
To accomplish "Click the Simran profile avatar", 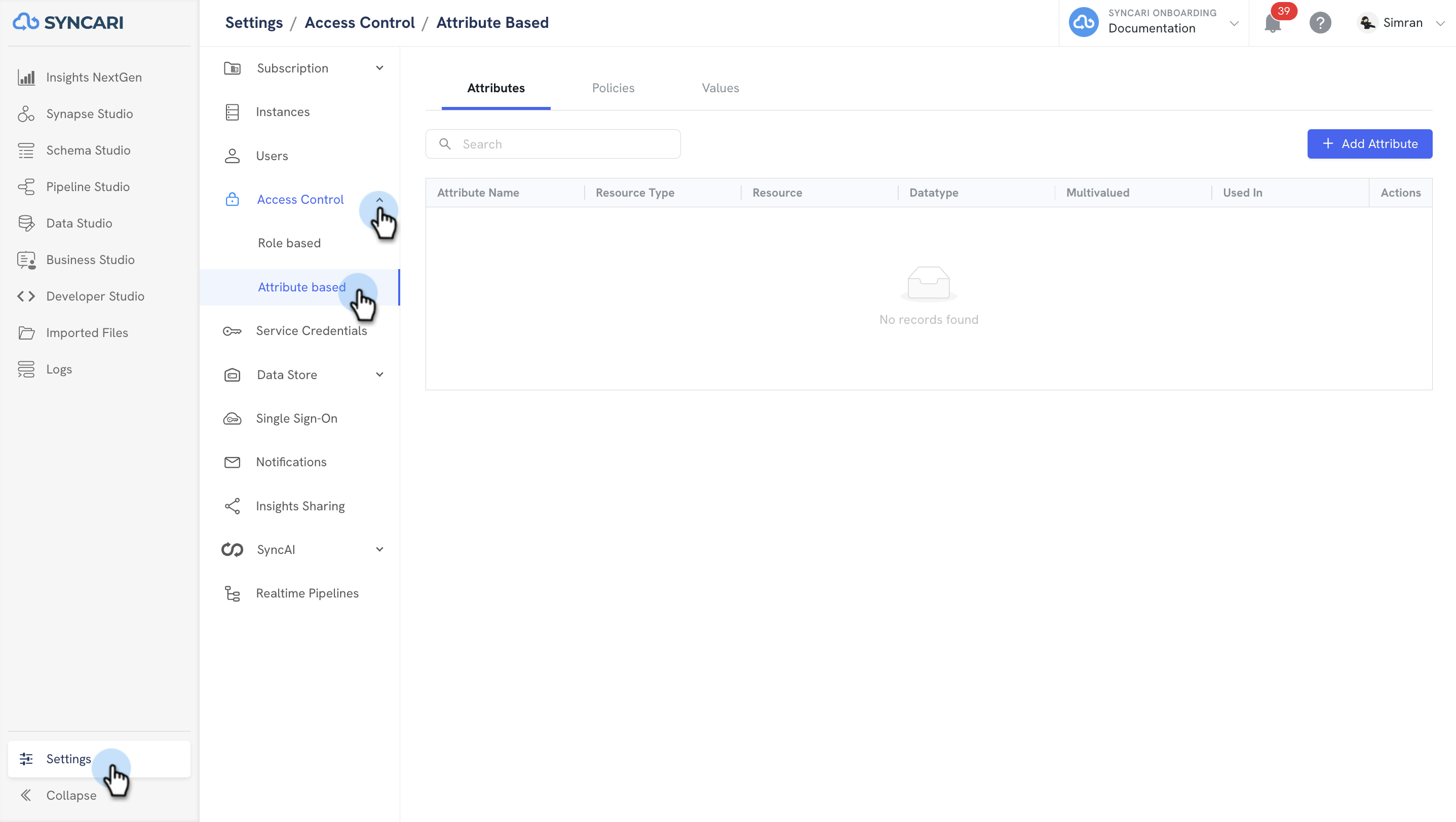I will click(x=1367, y=23).
